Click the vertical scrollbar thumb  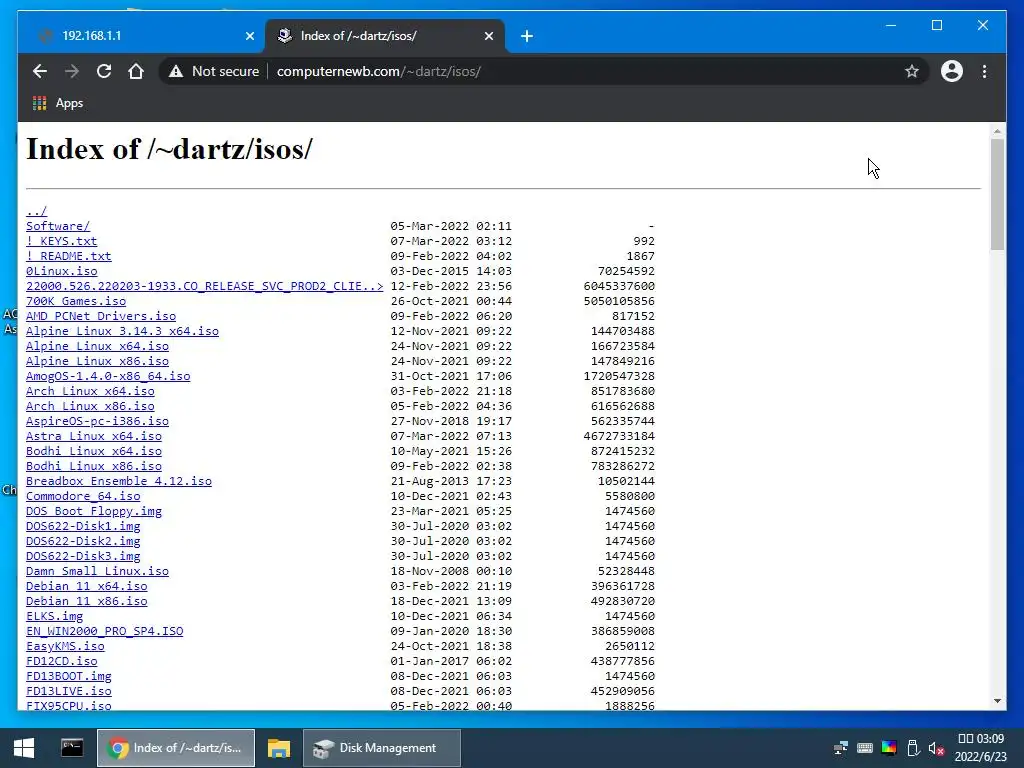point(997,194)
